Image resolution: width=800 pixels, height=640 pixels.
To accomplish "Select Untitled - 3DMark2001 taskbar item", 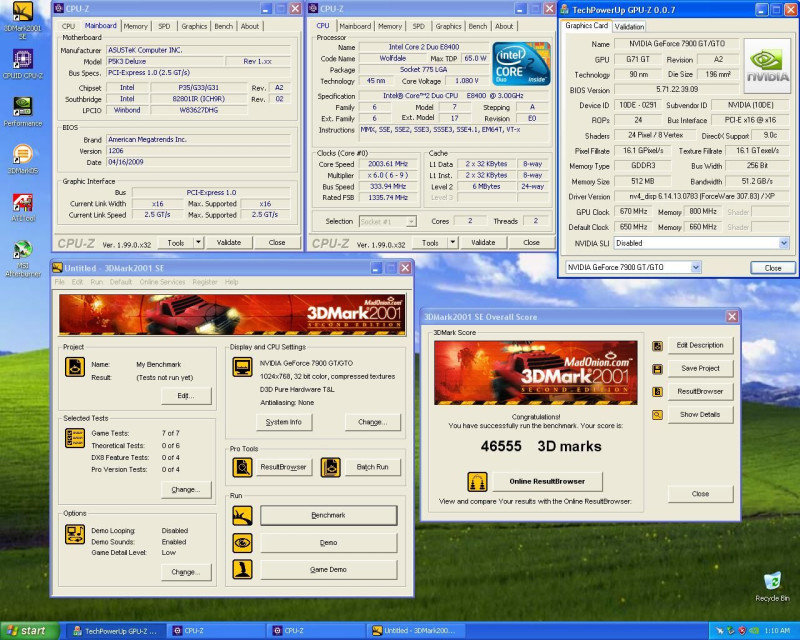I will (418, 631).
